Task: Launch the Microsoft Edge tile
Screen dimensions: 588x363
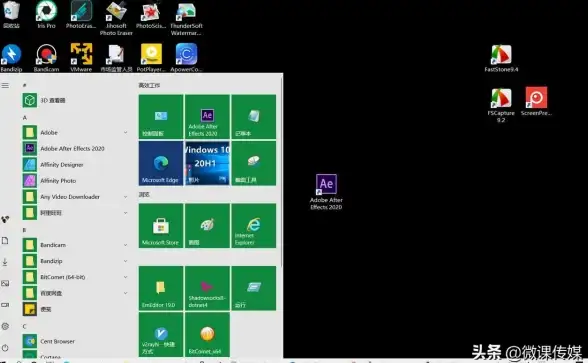Action: 161,163
